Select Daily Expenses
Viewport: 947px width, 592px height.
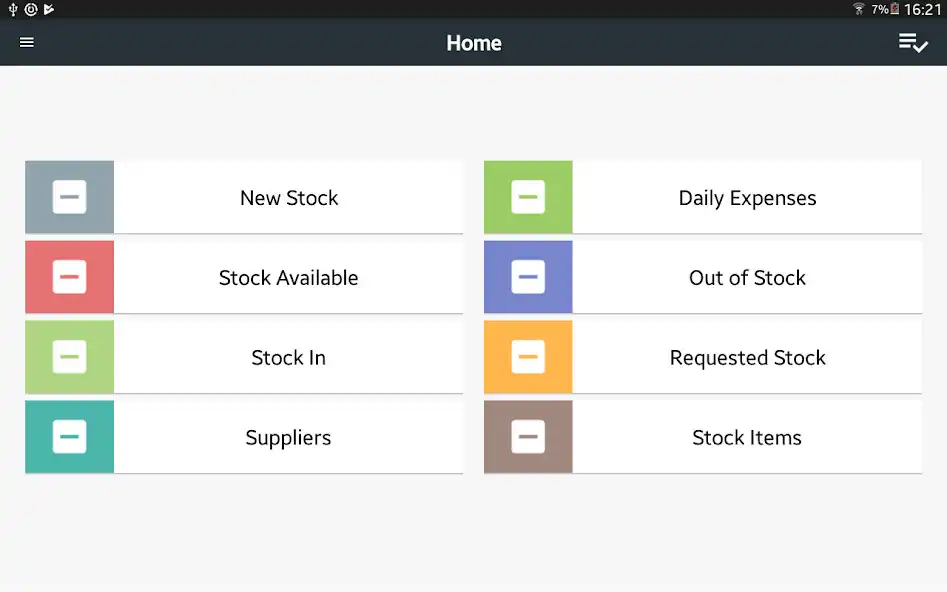tap(747, 198)
